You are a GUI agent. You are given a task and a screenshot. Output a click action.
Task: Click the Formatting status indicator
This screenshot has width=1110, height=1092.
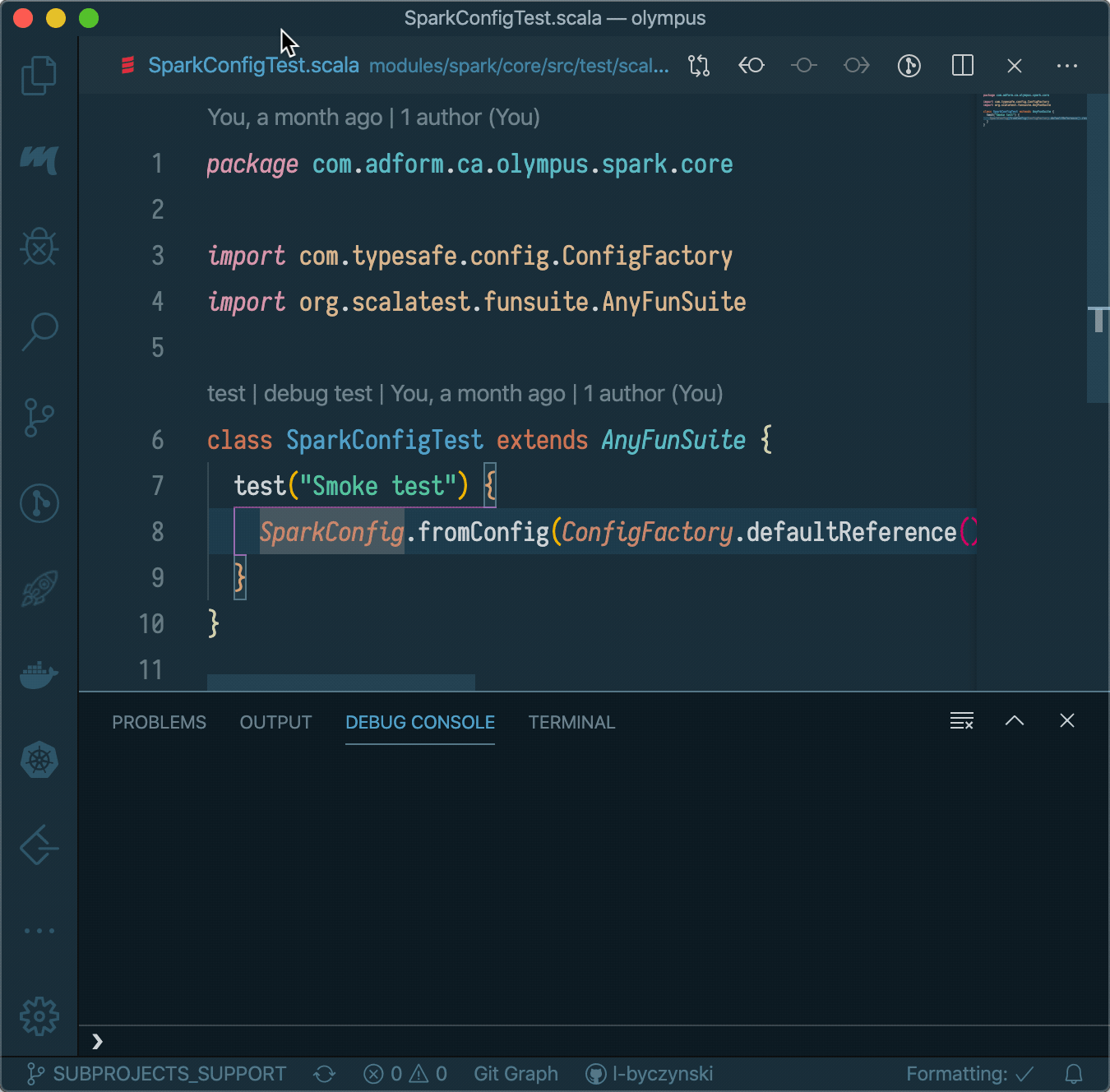pos(970,1074)
